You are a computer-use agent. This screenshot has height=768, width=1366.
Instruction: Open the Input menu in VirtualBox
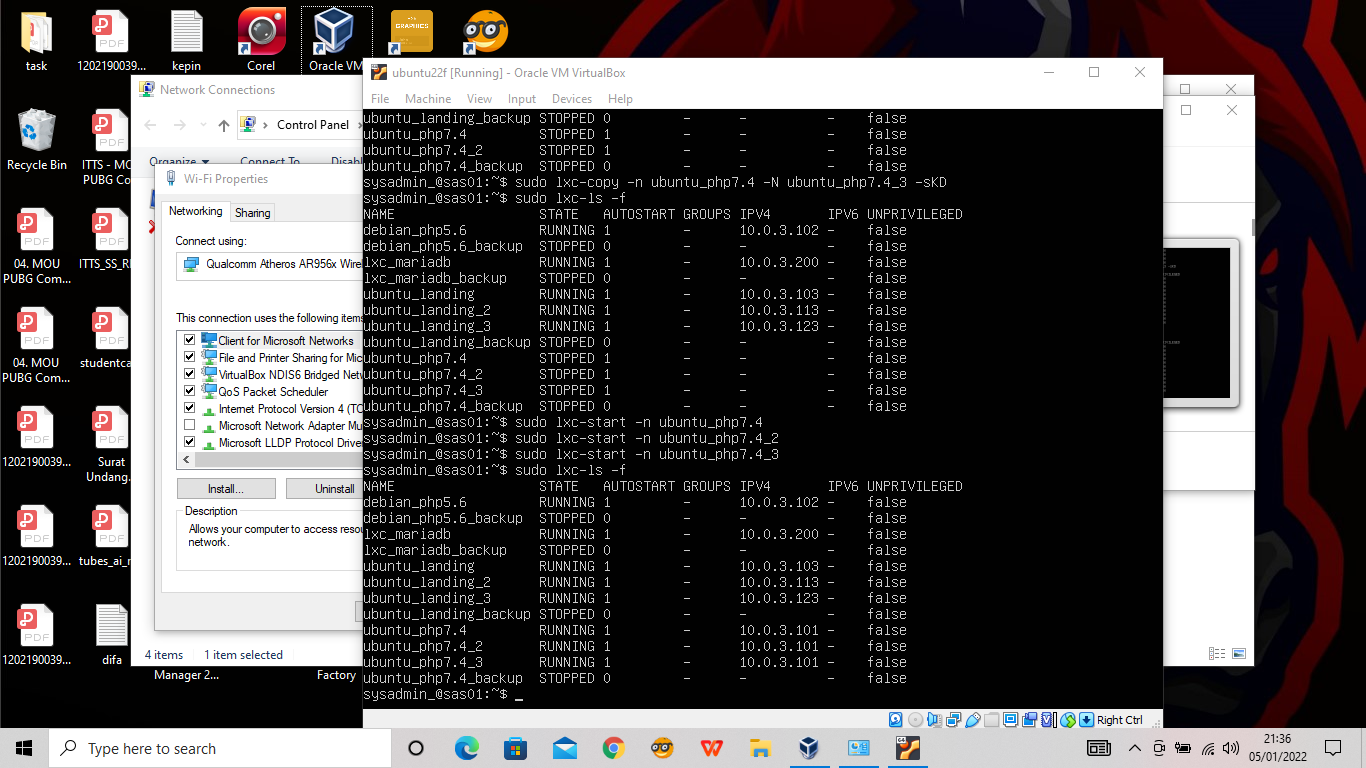(522, 99)
